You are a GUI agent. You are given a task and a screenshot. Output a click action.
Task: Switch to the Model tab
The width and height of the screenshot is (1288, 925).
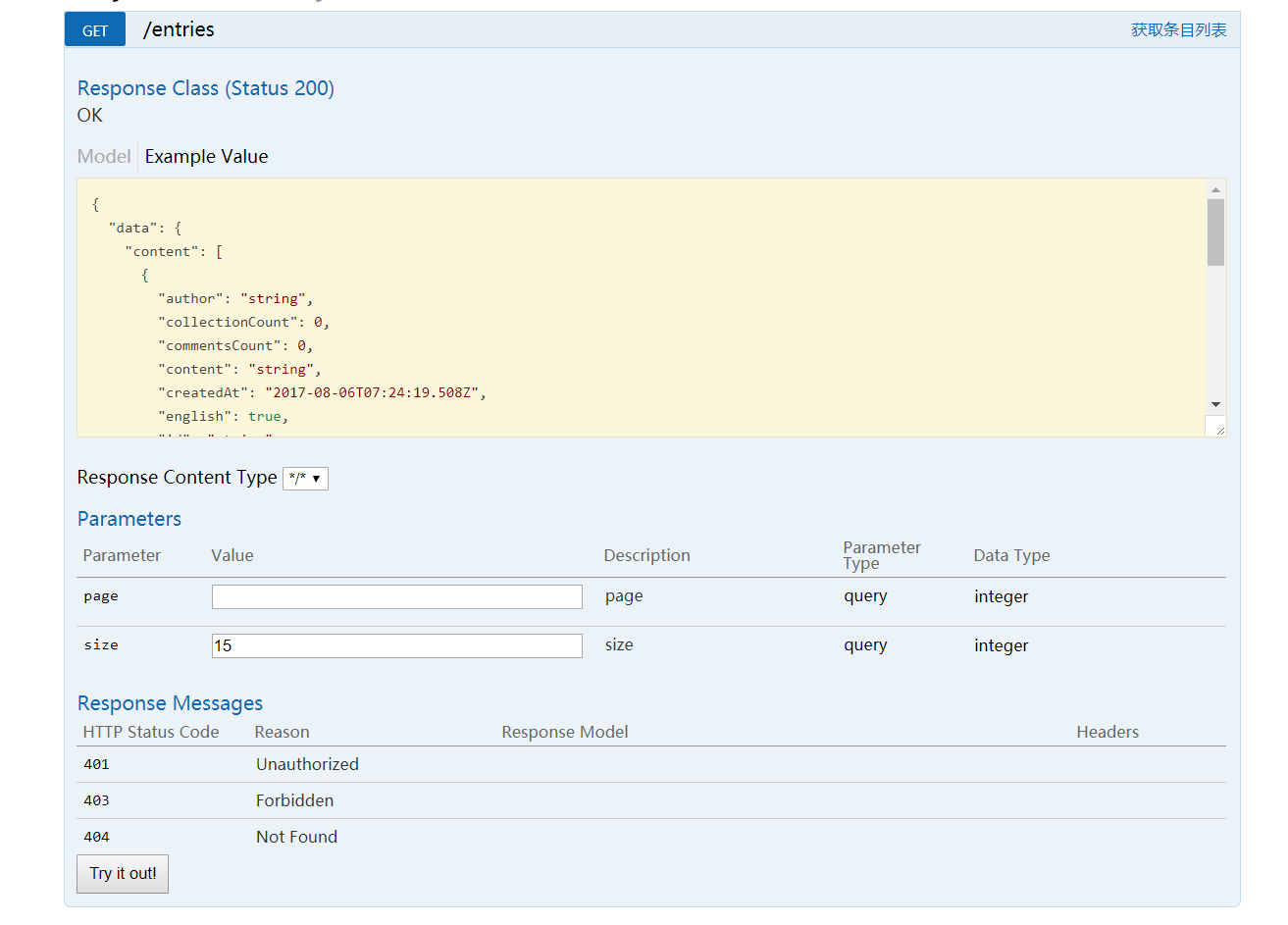tap(104, 157)
